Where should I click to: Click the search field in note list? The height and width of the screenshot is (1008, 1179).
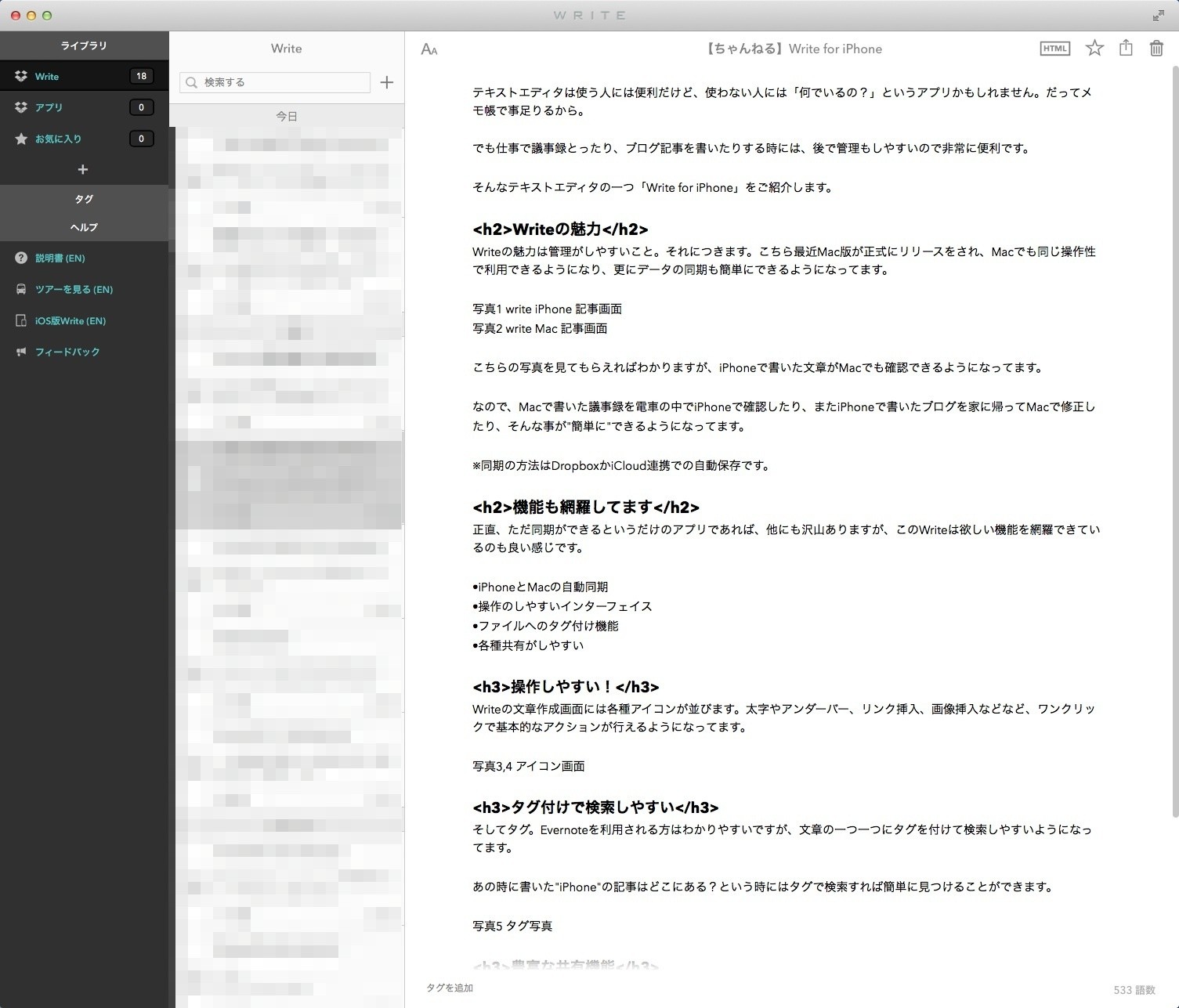click(x=275, y=82)
